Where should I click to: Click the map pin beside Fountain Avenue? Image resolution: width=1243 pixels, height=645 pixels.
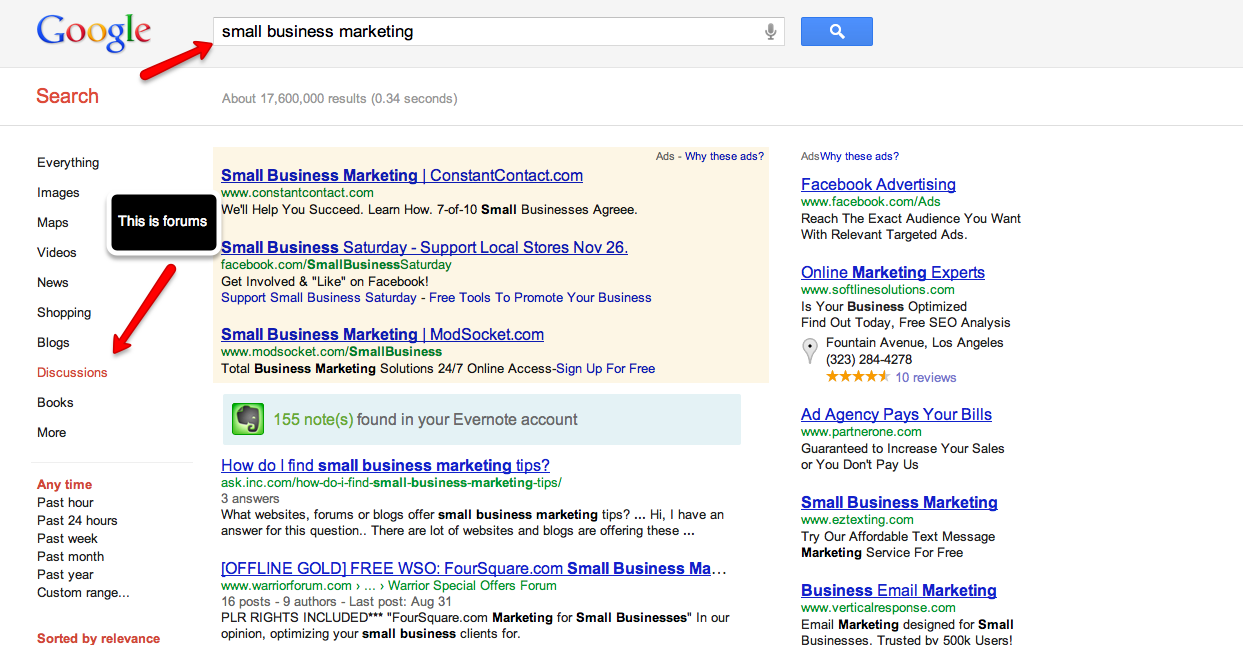(x=810, y=351)
